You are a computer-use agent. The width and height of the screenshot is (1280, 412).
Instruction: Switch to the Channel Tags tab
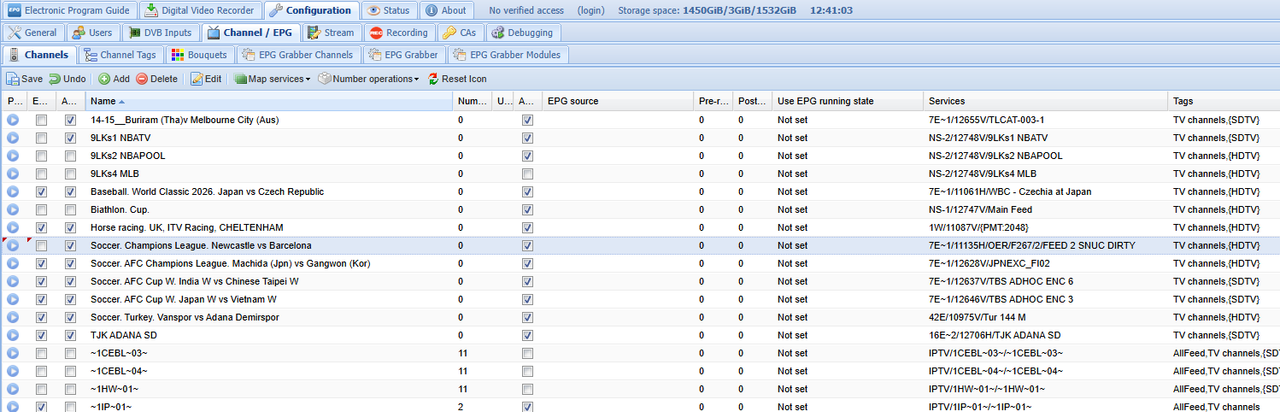pos(120,54)
